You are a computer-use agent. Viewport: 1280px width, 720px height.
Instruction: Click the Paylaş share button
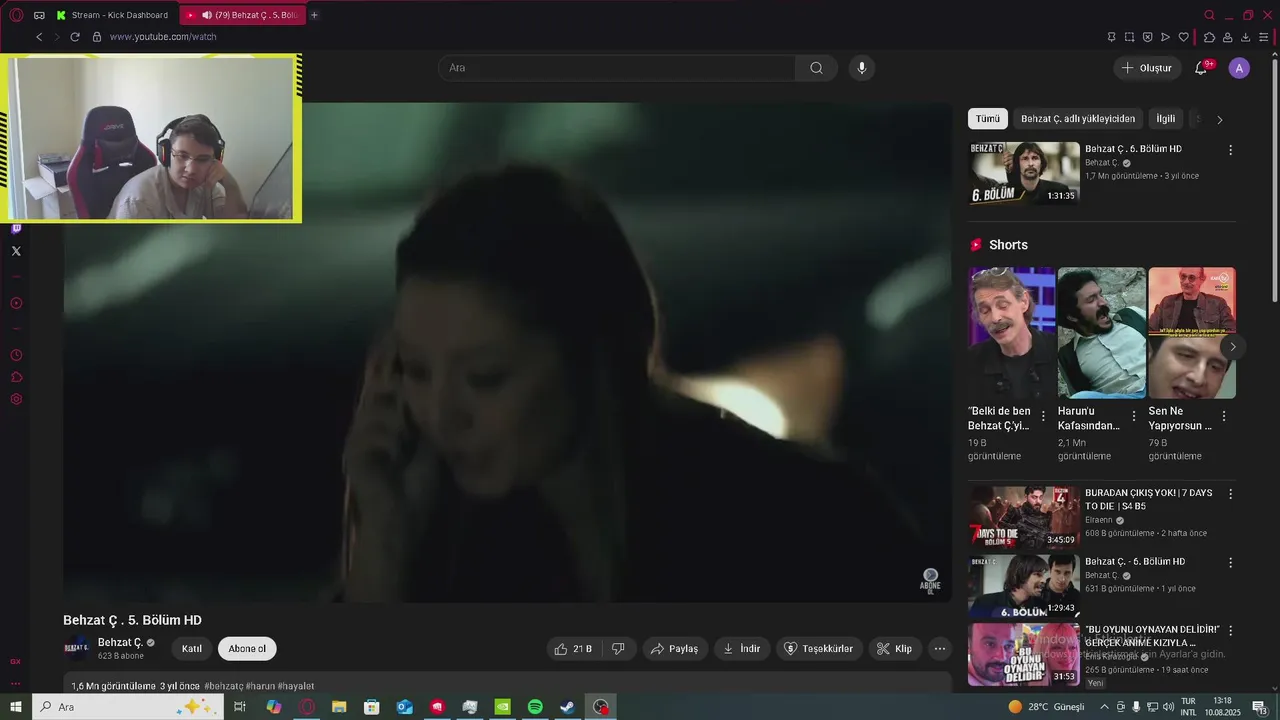point(675,649)
